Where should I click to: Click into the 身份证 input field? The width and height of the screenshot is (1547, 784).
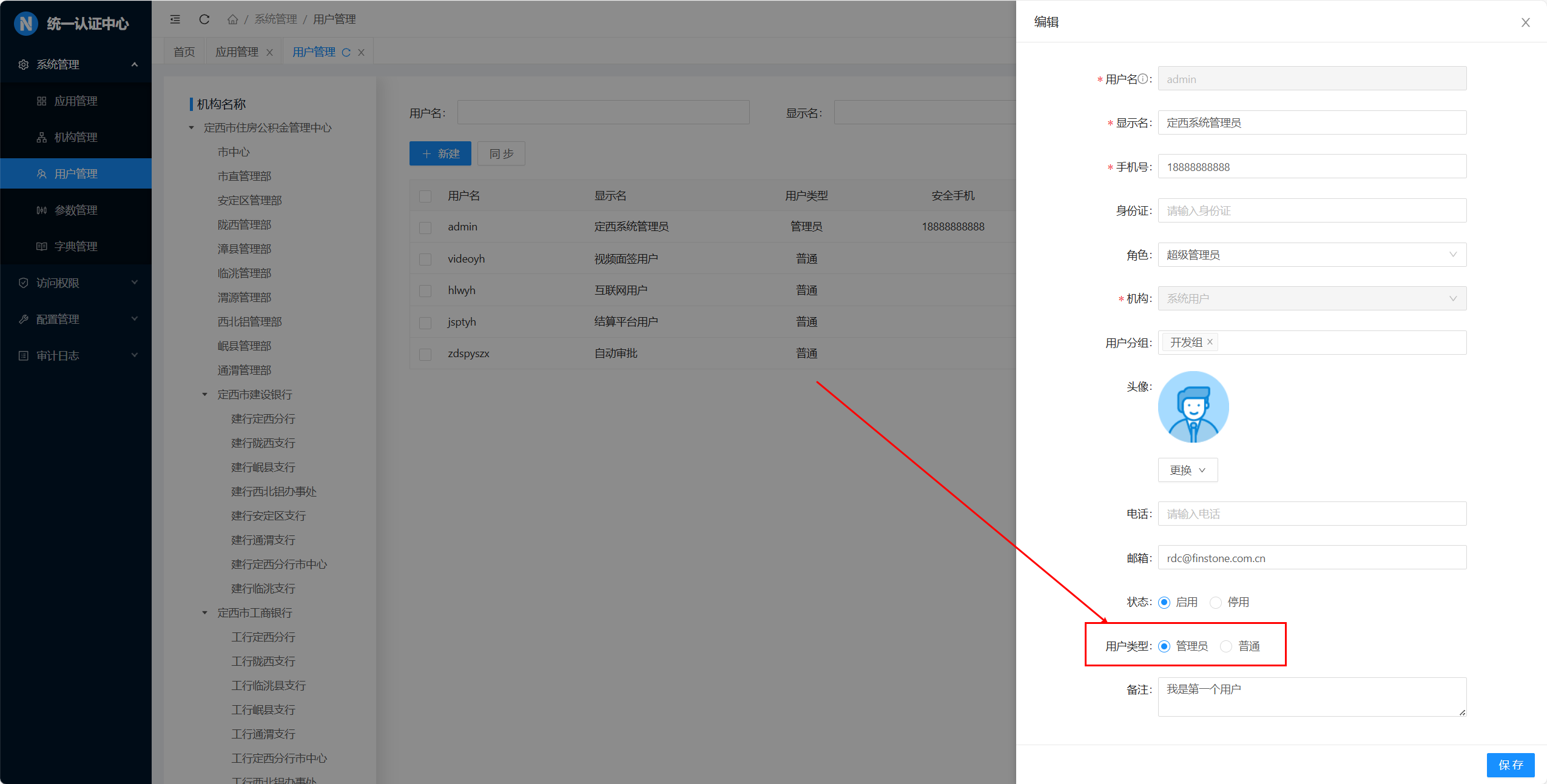click(1312, 210)
